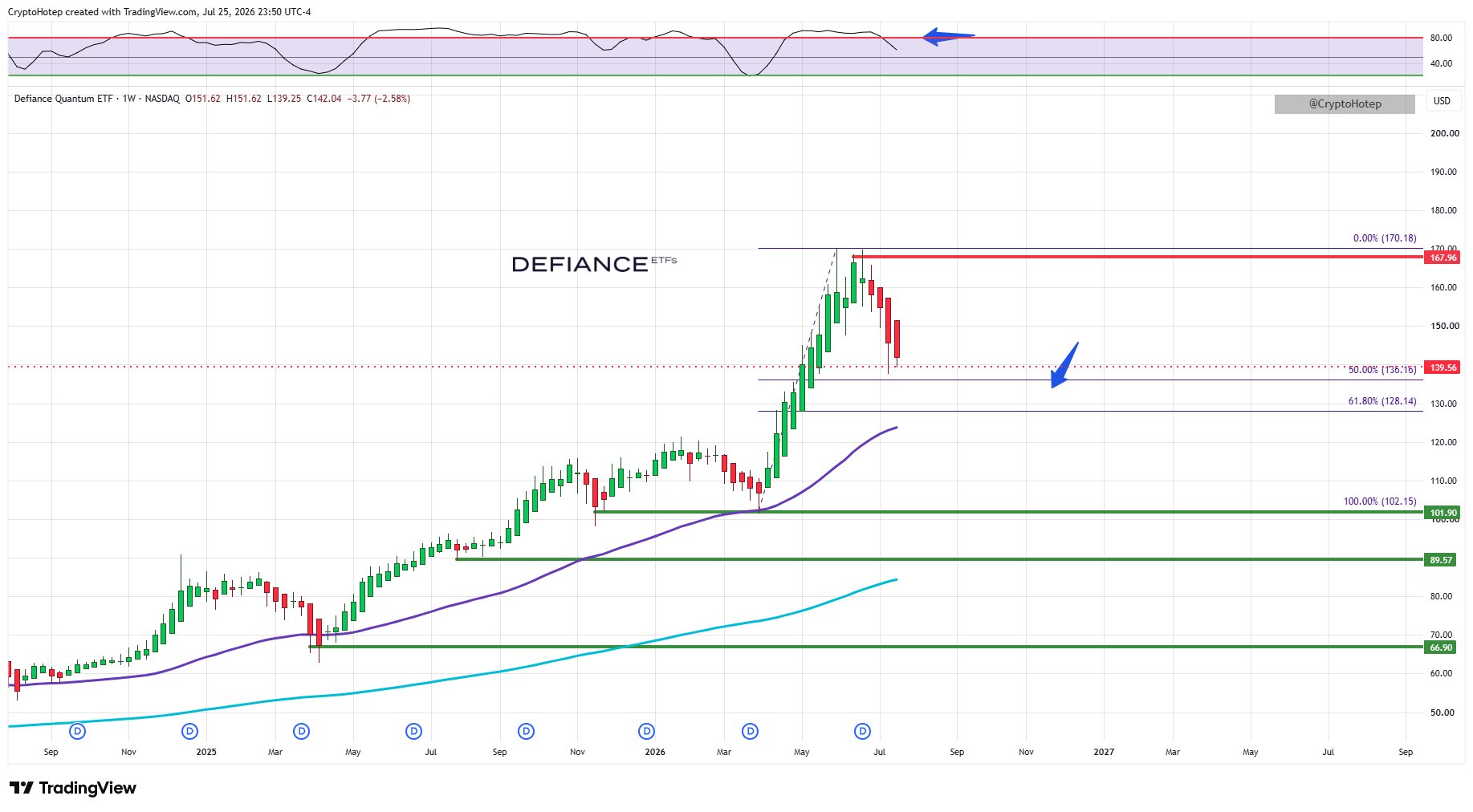Click the 160.00 price axis label
This screenshot has width=1473, height=812.
pyautogui.click(x=1445, y=287)
